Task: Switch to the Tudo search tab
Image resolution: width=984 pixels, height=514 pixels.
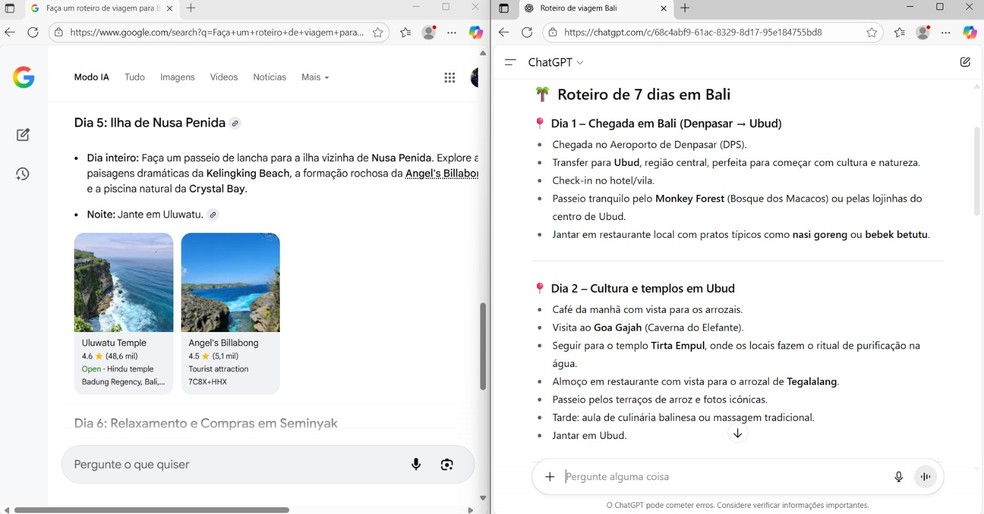Action: (x=134, y=77)
